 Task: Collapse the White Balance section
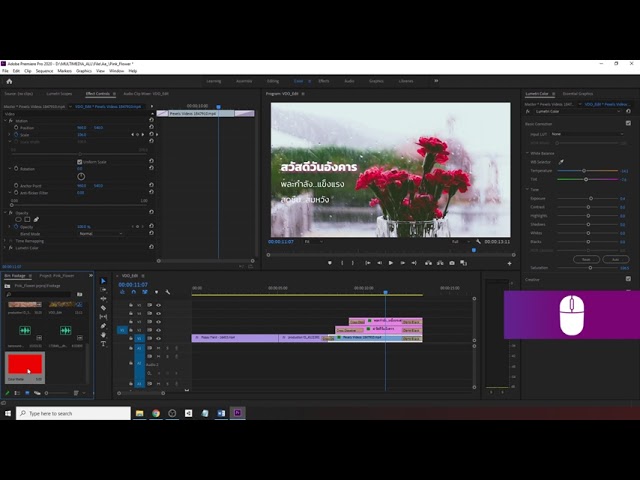[527, 153]
